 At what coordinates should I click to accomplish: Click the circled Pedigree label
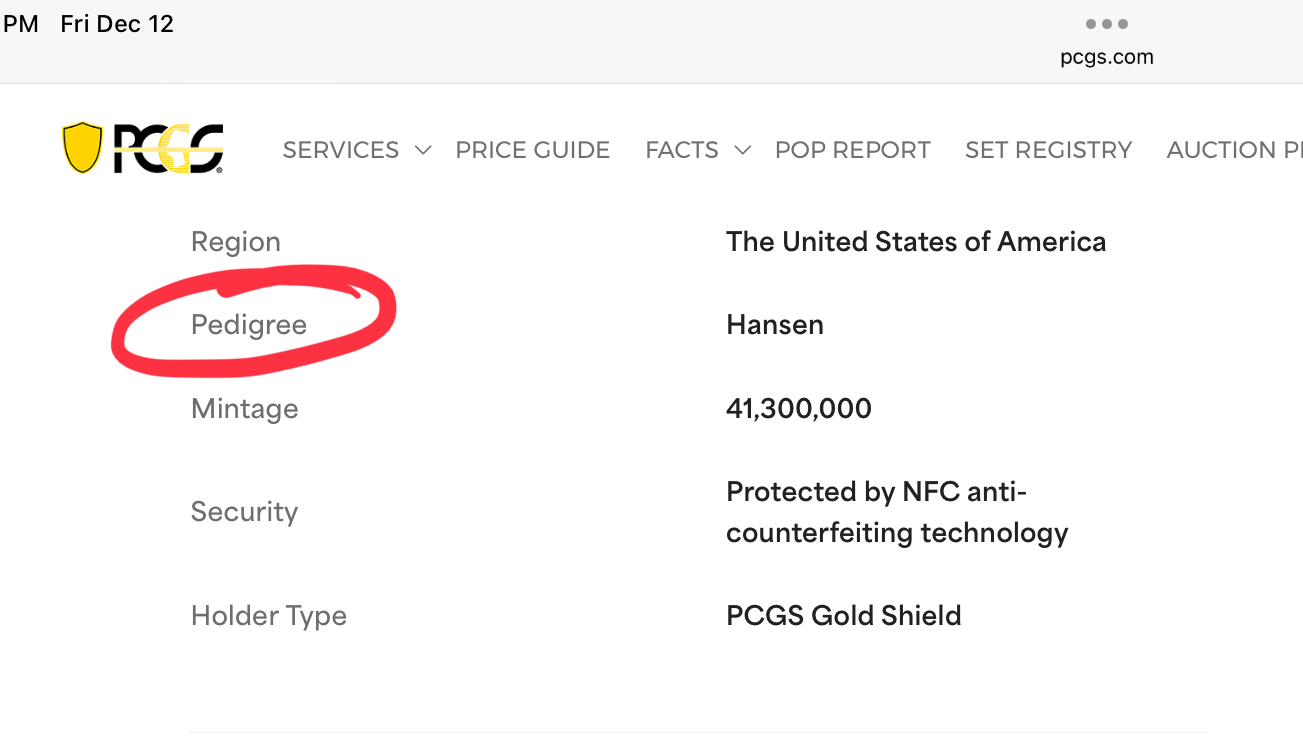(x=249, y=325)
